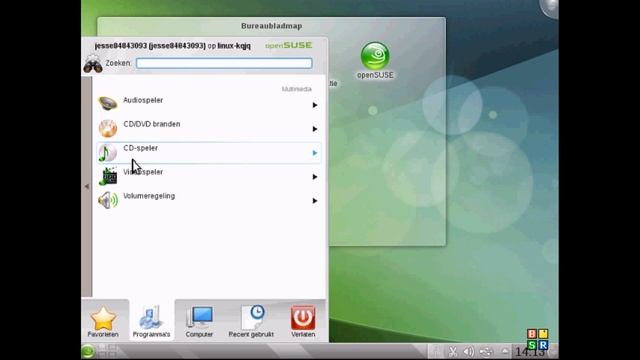Expand the Audiospeler submenu arrow
640x360 pixels.
point(315,105)
